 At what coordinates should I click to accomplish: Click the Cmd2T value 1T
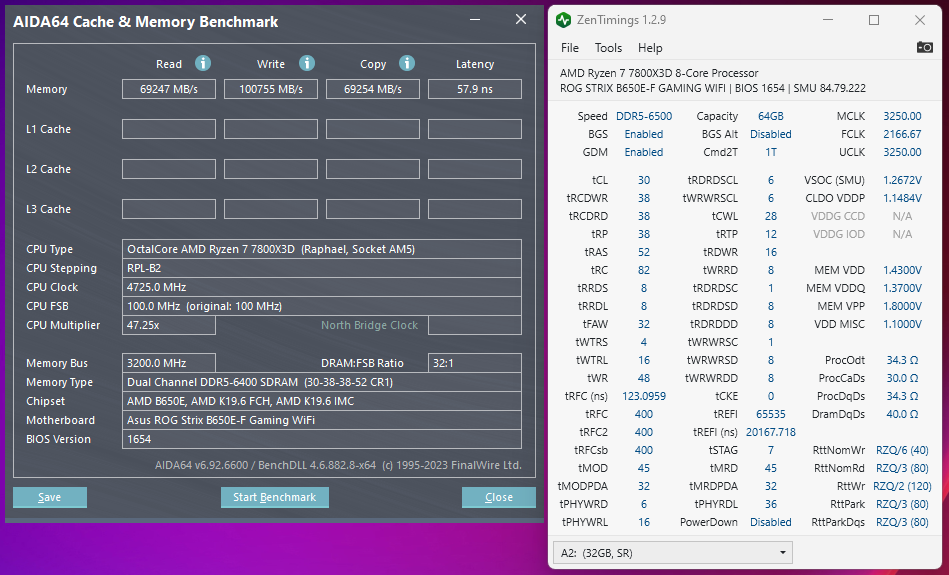pyautogui.click(x=770, y=153)
